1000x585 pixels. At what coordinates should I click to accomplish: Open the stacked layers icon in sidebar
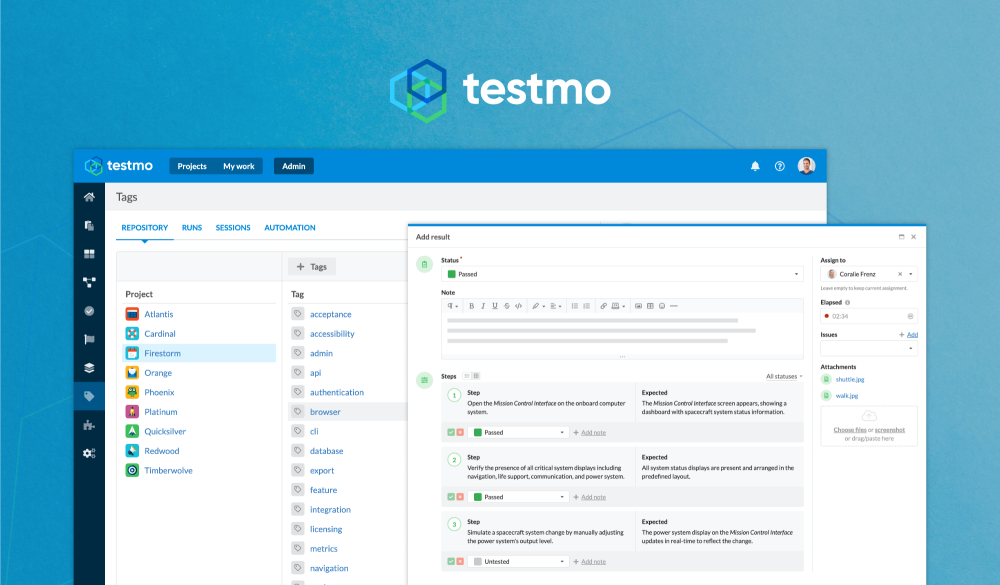(89, 367)
